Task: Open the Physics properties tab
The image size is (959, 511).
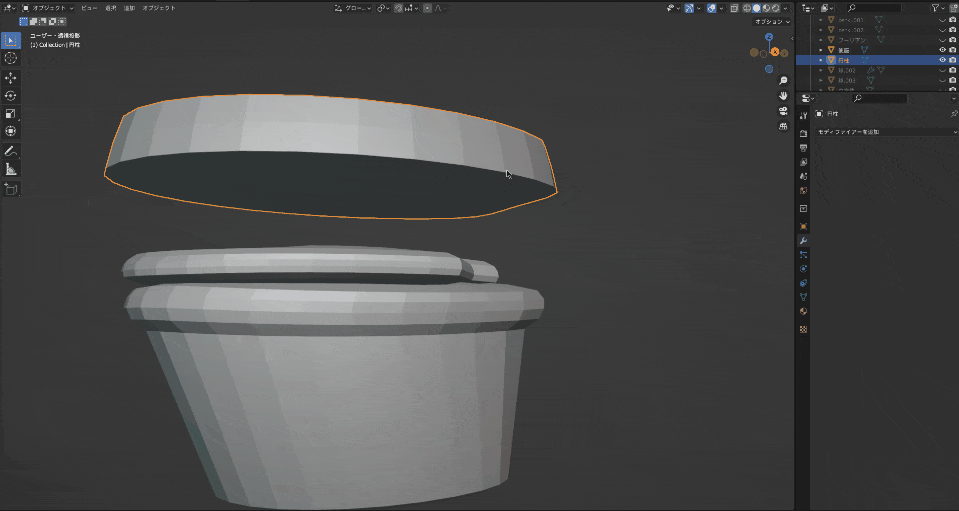Action: pyautogui.click(x=803, y=269)
